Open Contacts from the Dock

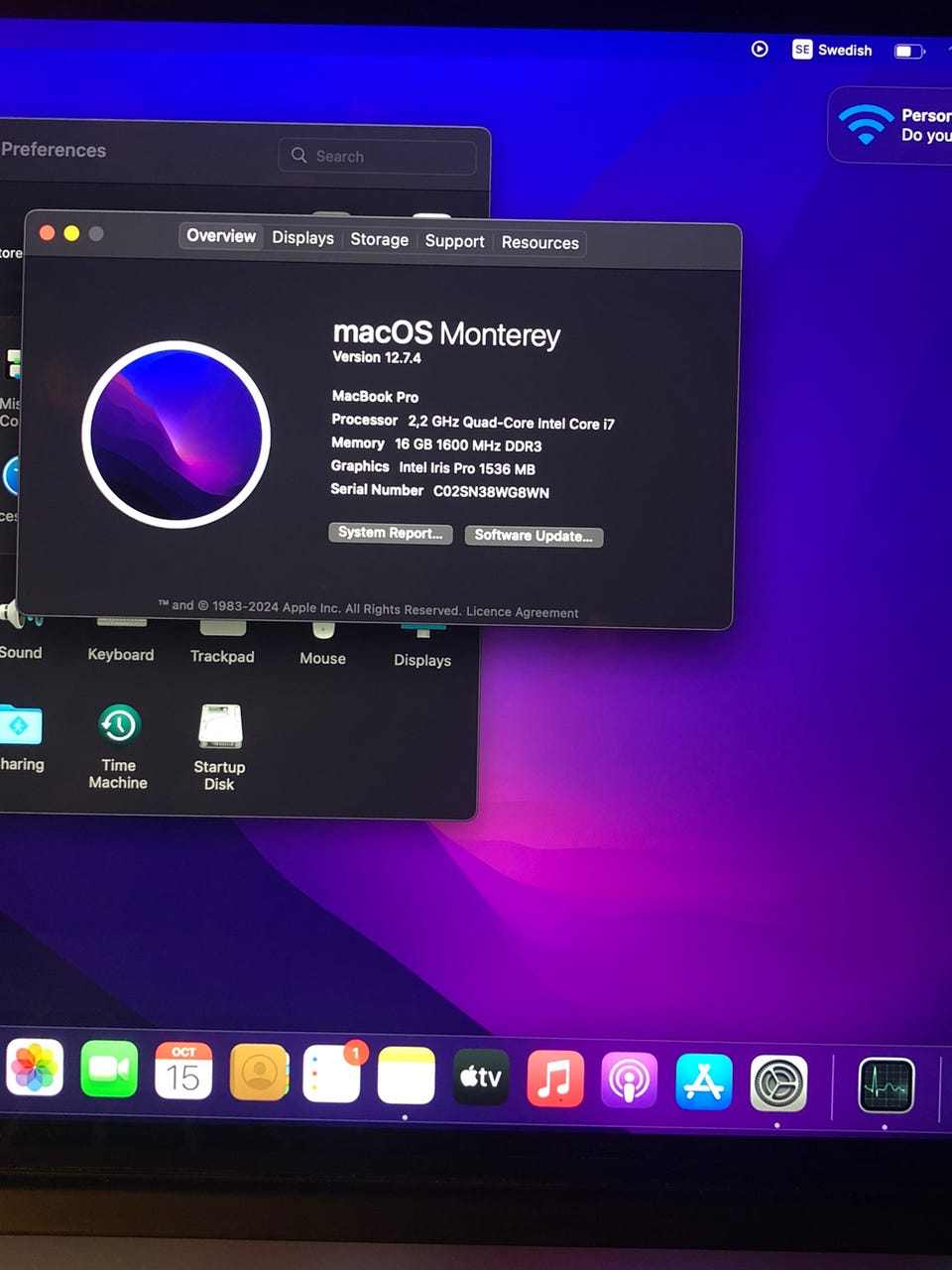point(259,1072)
